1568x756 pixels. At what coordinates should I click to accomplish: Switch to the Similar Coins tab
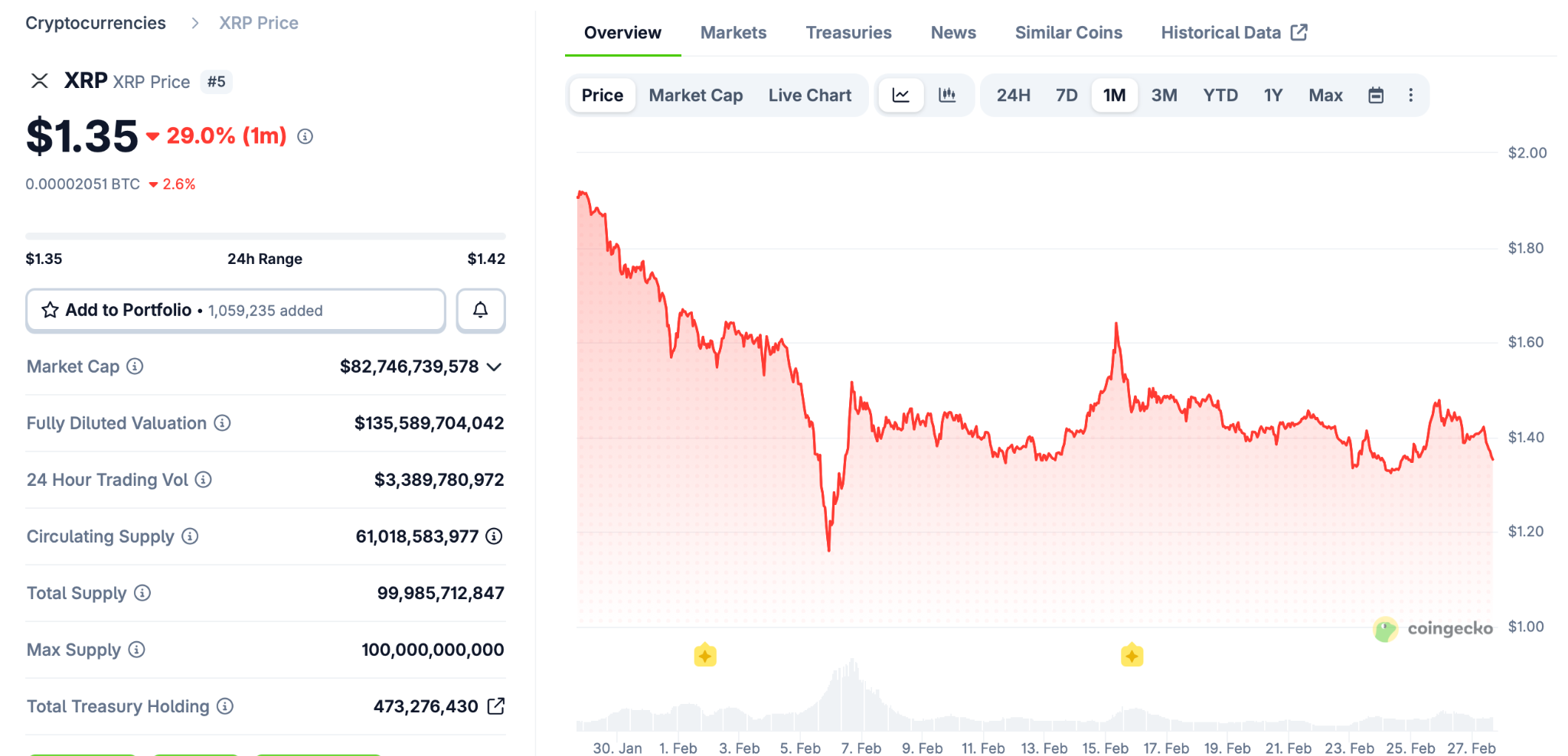(x=1068, y=33)
